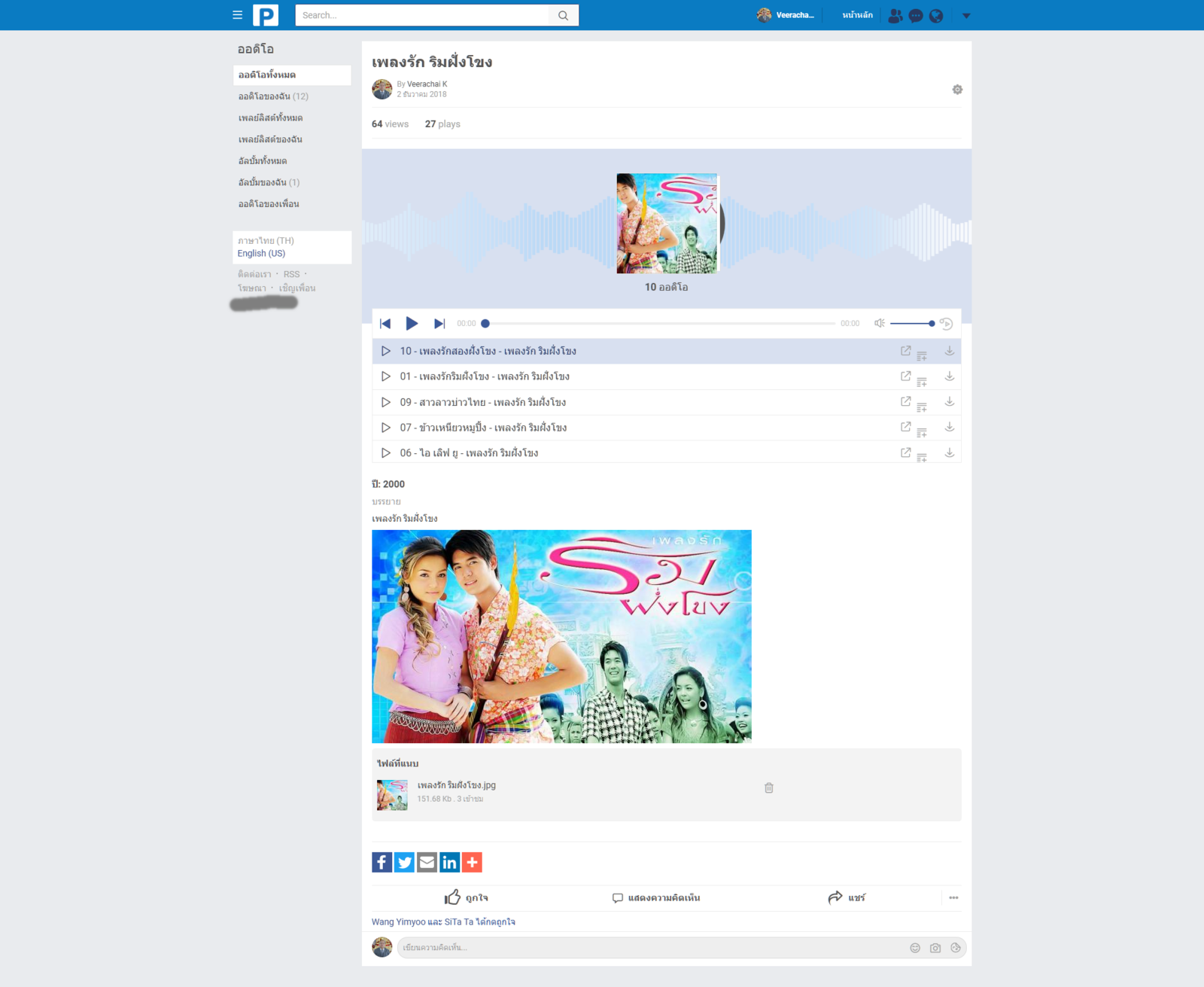Open ออดิโอของเพื่อน sidebar item

pos(269,204)
